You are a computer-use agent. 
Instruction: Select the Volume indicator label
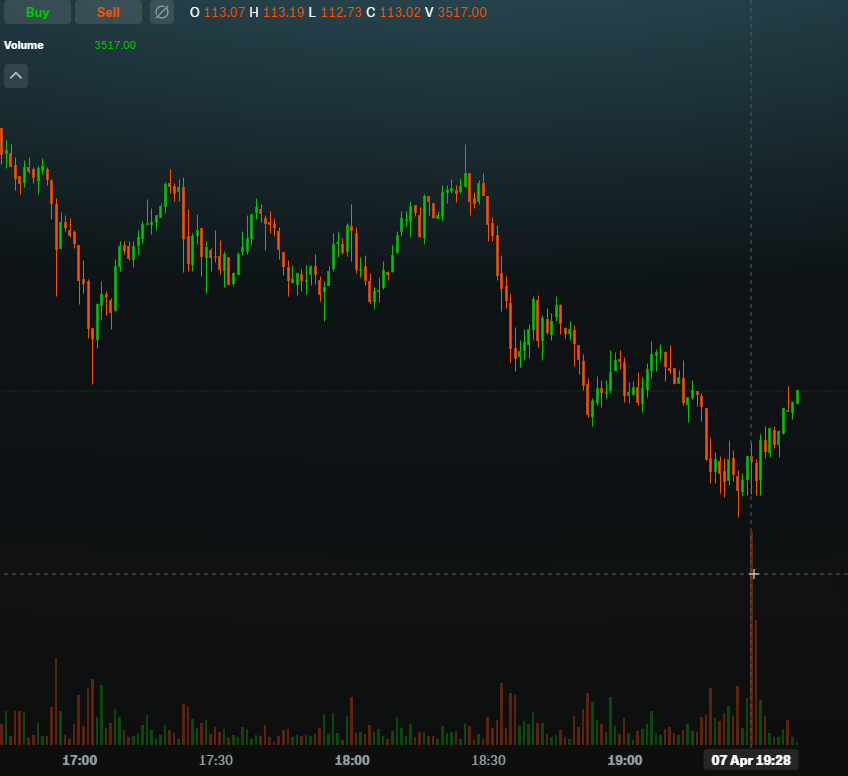[x=24, y=45]
